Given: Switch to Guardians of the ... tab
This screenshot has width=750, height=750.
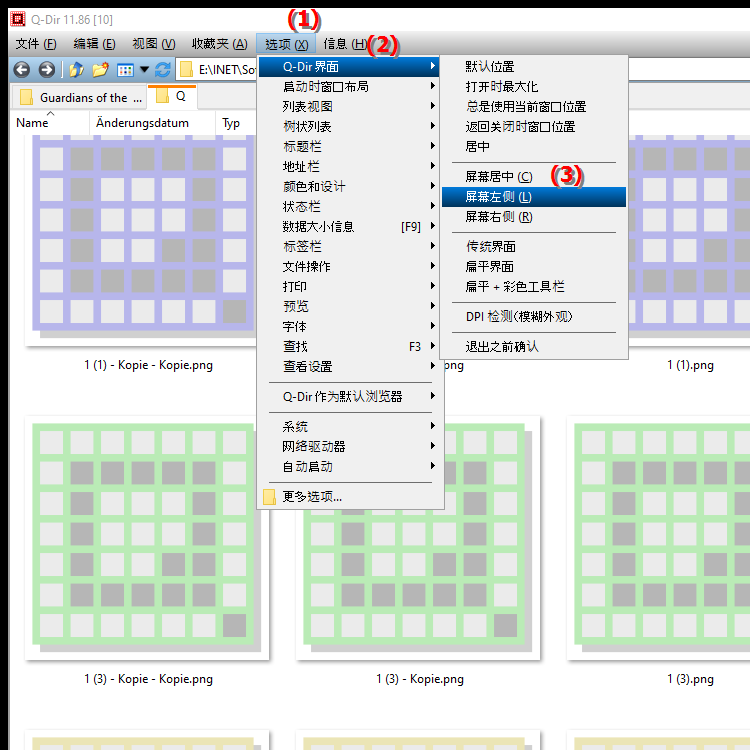Looking at the screenshot, I should pyautogui.click(x=81, y=98).
